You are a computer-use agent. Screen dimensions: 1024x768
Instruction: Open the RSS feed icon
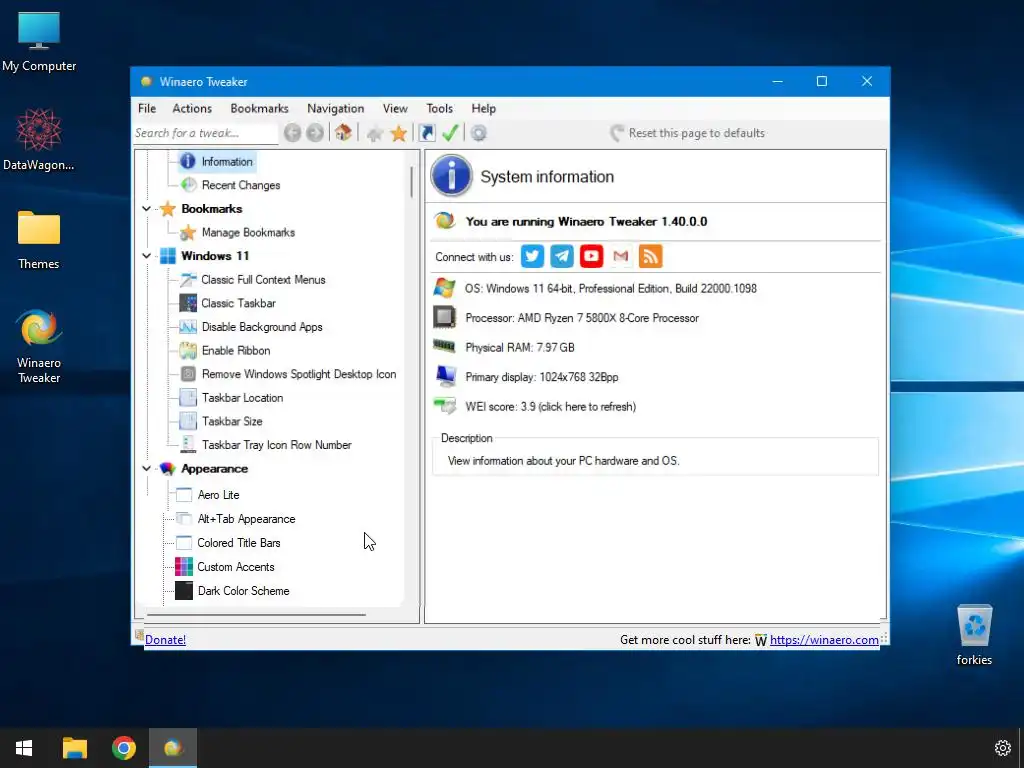click(x=650, y=256)
